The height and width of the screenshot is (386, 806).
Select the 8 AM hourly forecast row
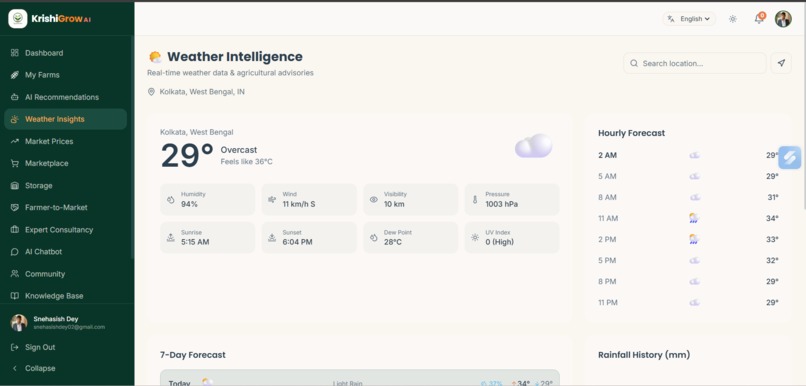pos(688,197)
